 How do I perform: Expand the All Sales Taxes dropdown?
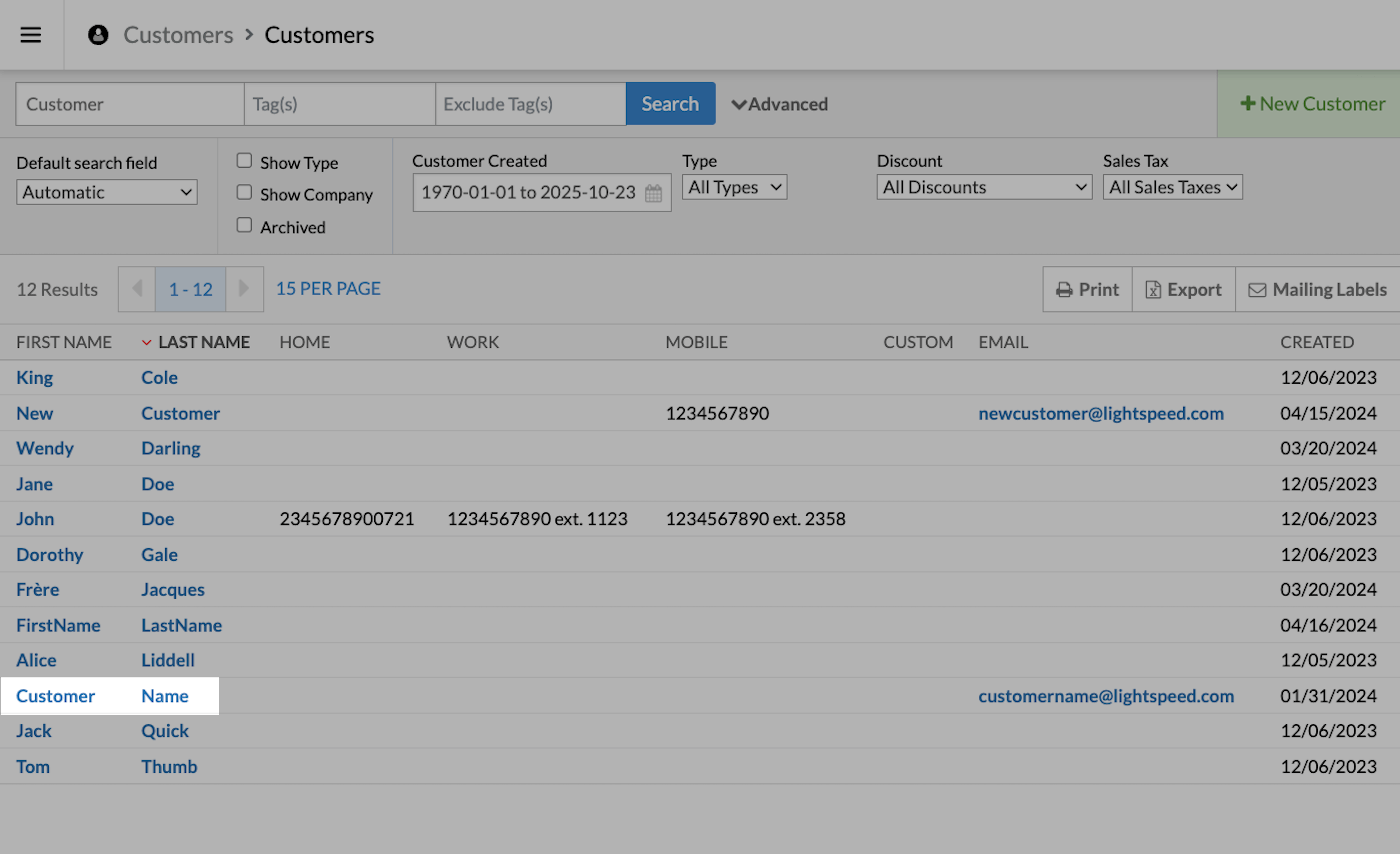(1172, 187)
